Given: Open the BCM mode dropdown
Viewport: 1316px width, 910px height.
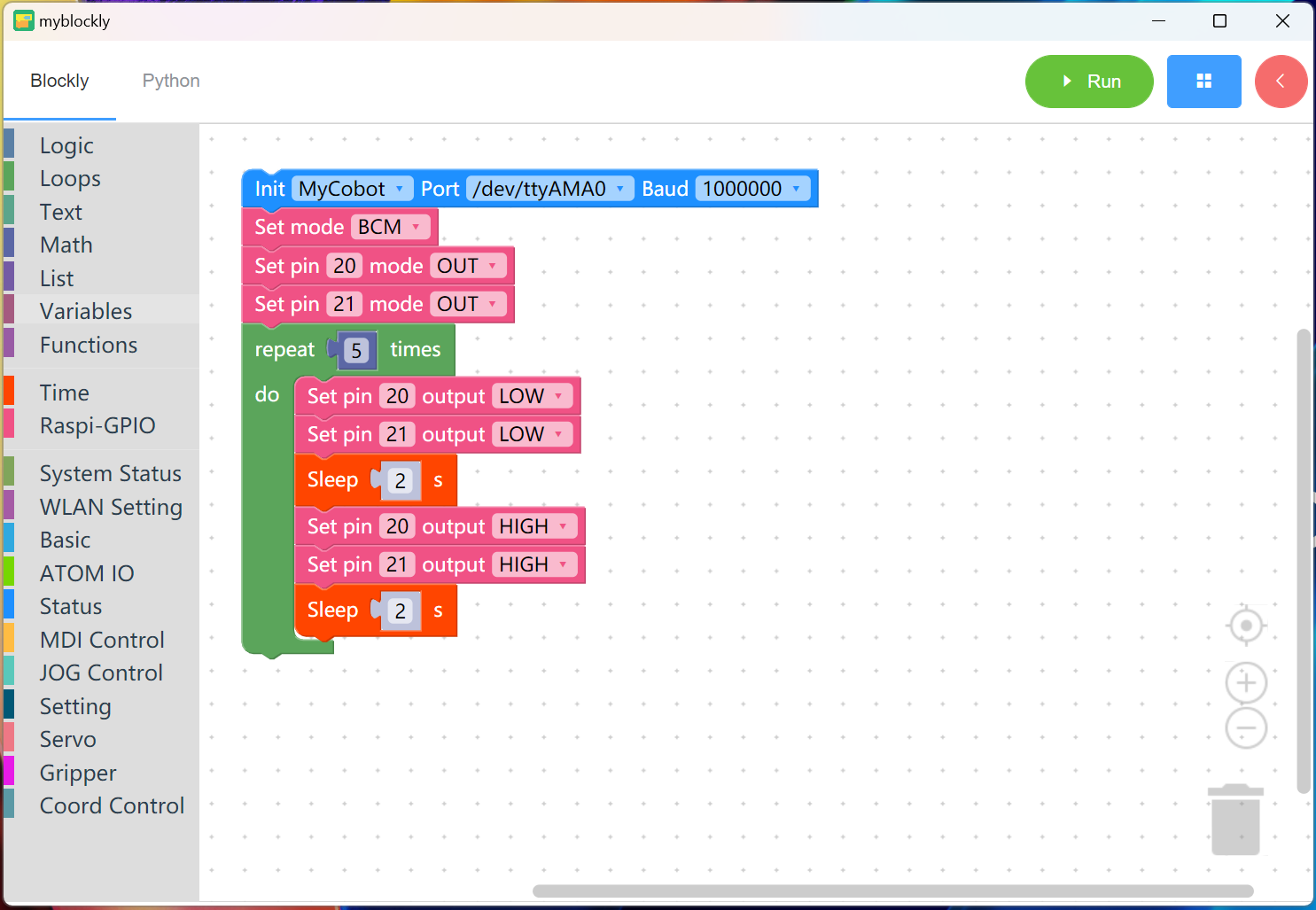Looking at the screenshot, I should coord(390,227).
